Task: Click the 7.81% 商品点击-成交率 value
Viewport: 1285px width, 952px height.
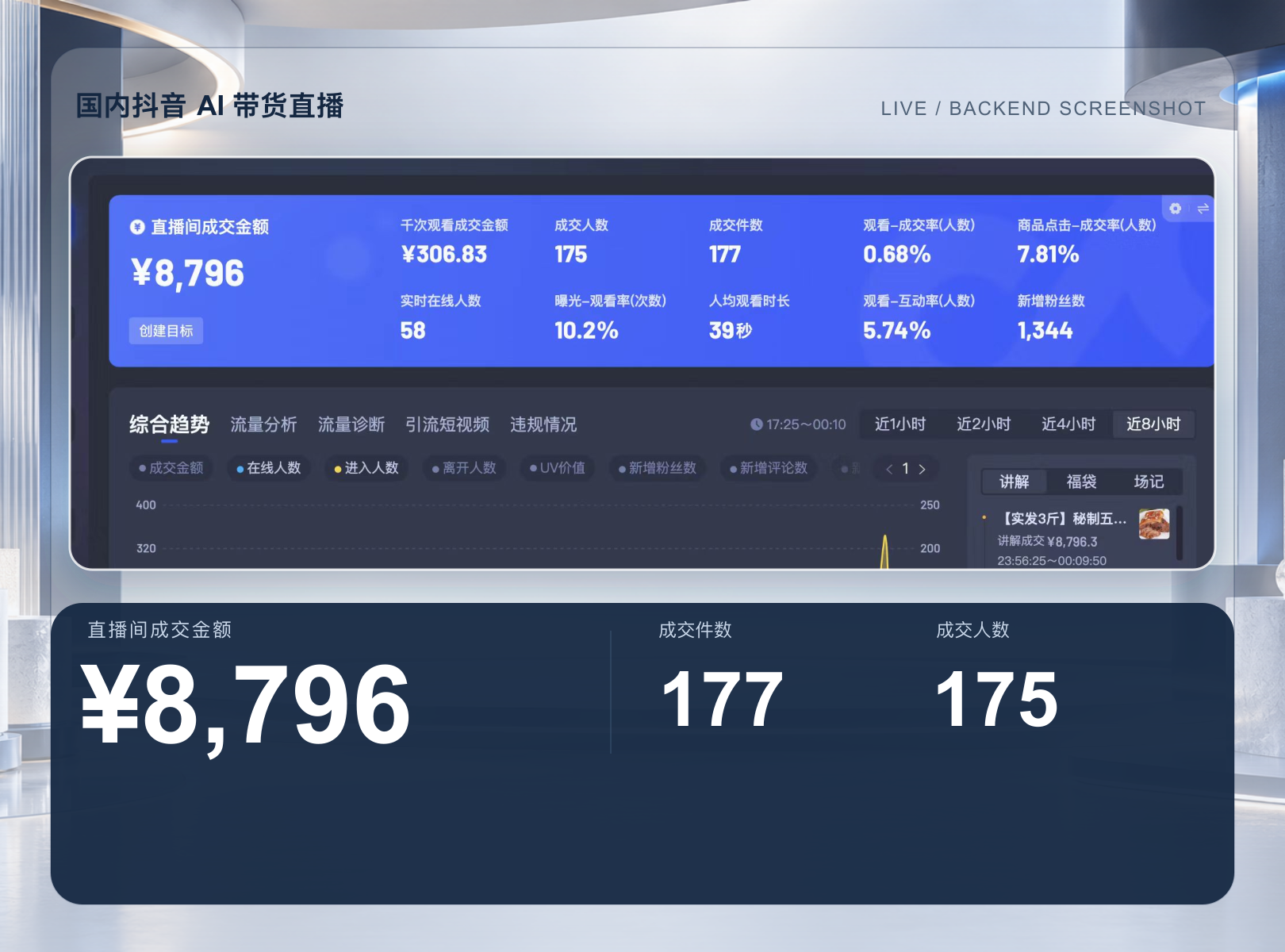Action: pos(1048,255)
